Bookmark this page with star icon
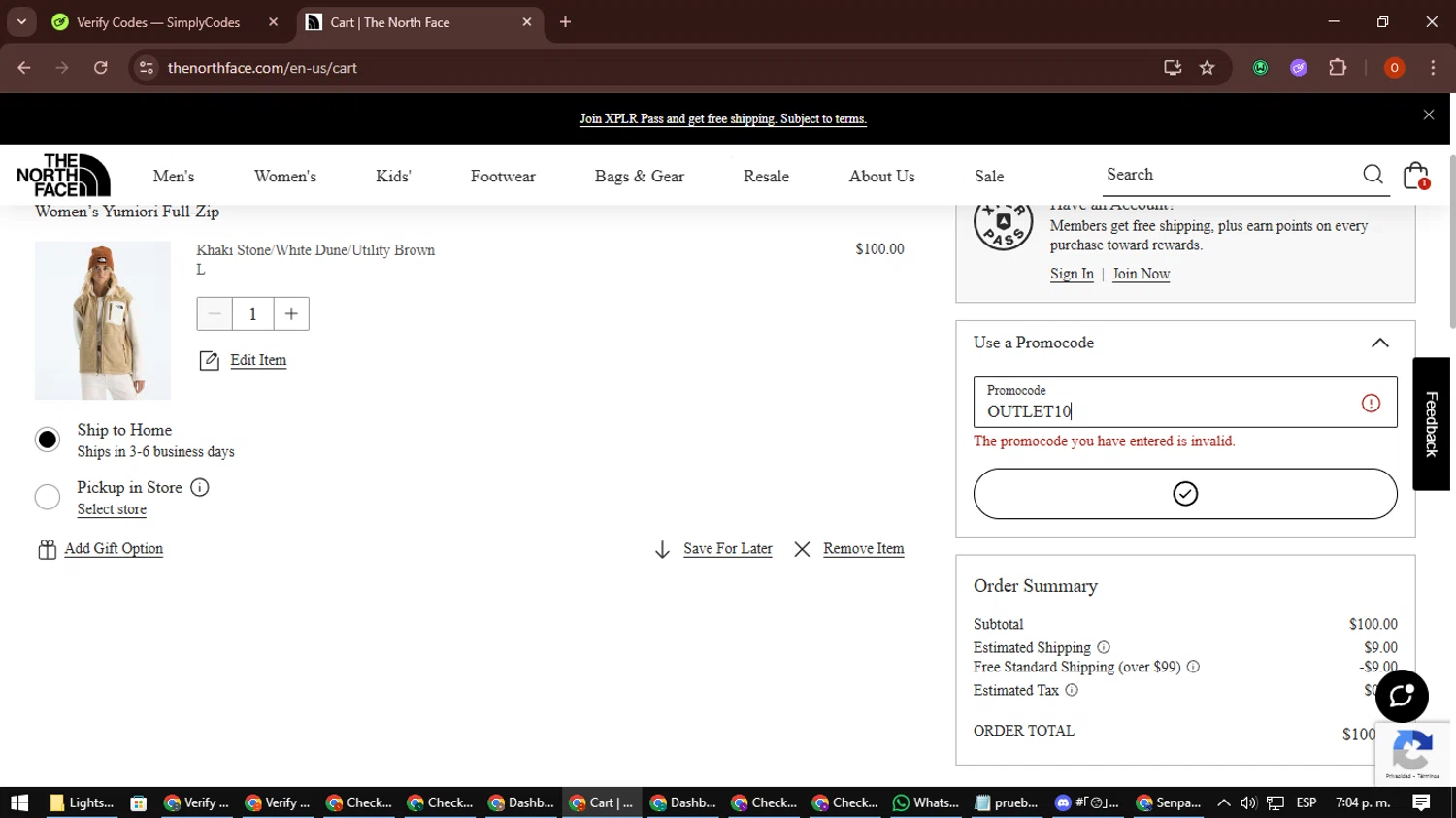Viewport: 1456px width, 818px height. coord(1207,68)
